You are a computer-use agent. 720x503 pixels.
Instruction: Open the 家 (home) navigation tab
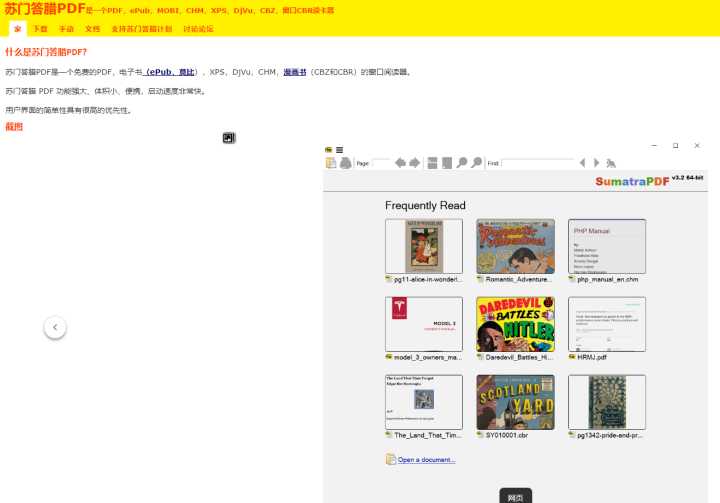[x=17, y=28]
